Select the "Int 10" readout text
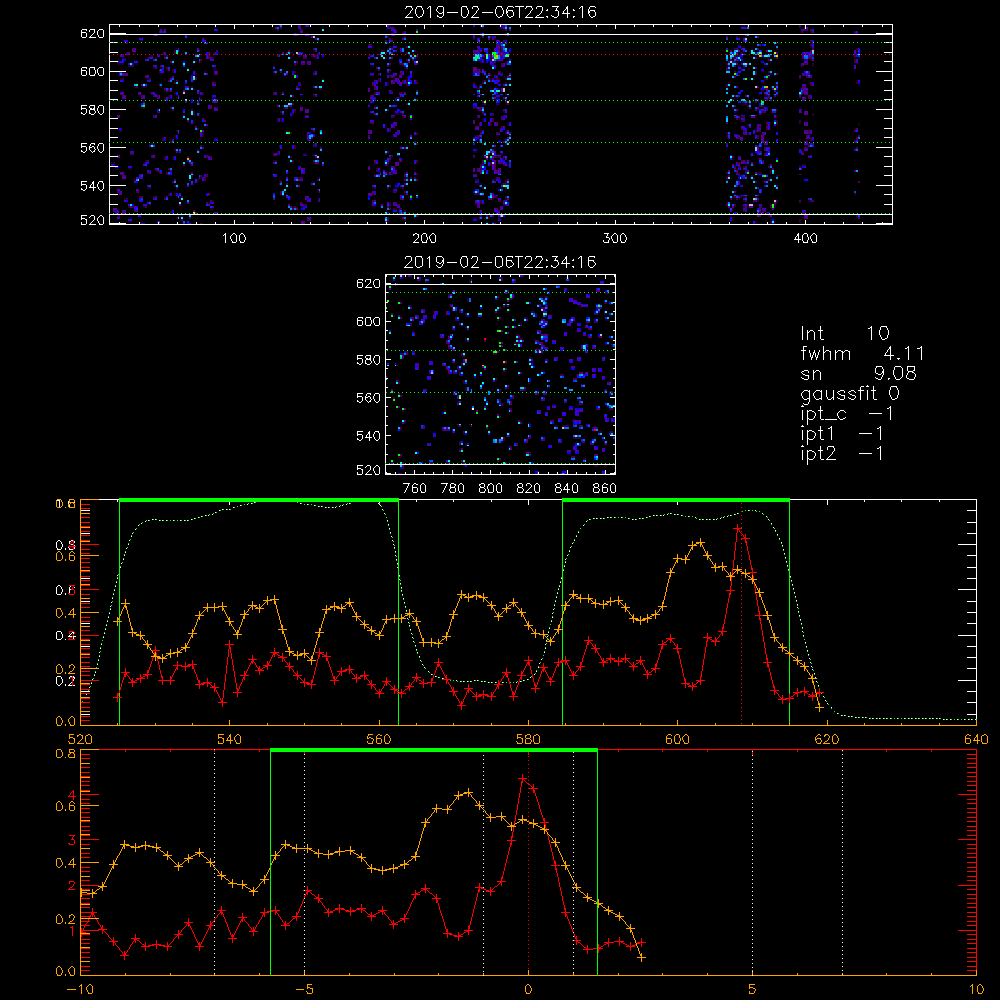 (x=845, y=334)
